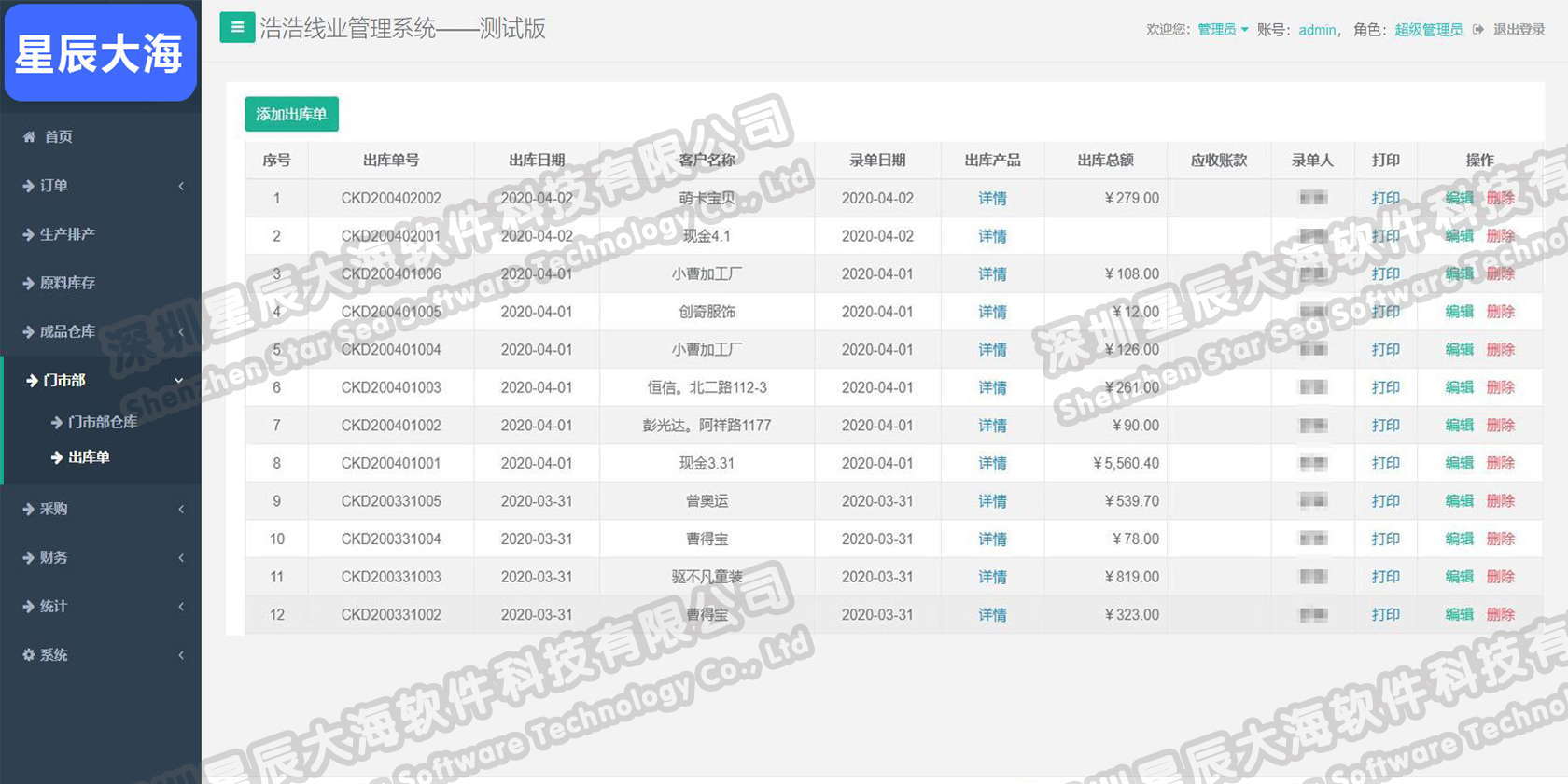Open 详情 for order CKD200402002
Image resolution: width=1568 pixels, height=784 pixels.
(x=992, y=199)
